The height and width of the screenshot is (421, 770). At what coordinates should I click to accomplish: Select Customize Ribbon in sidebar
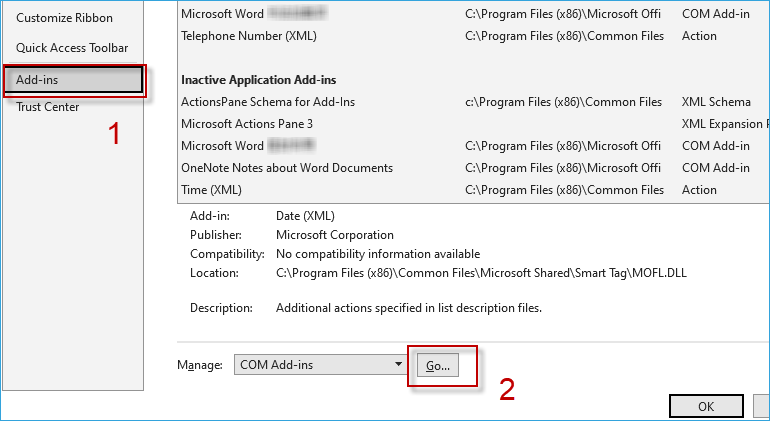(x=64, y=18)
